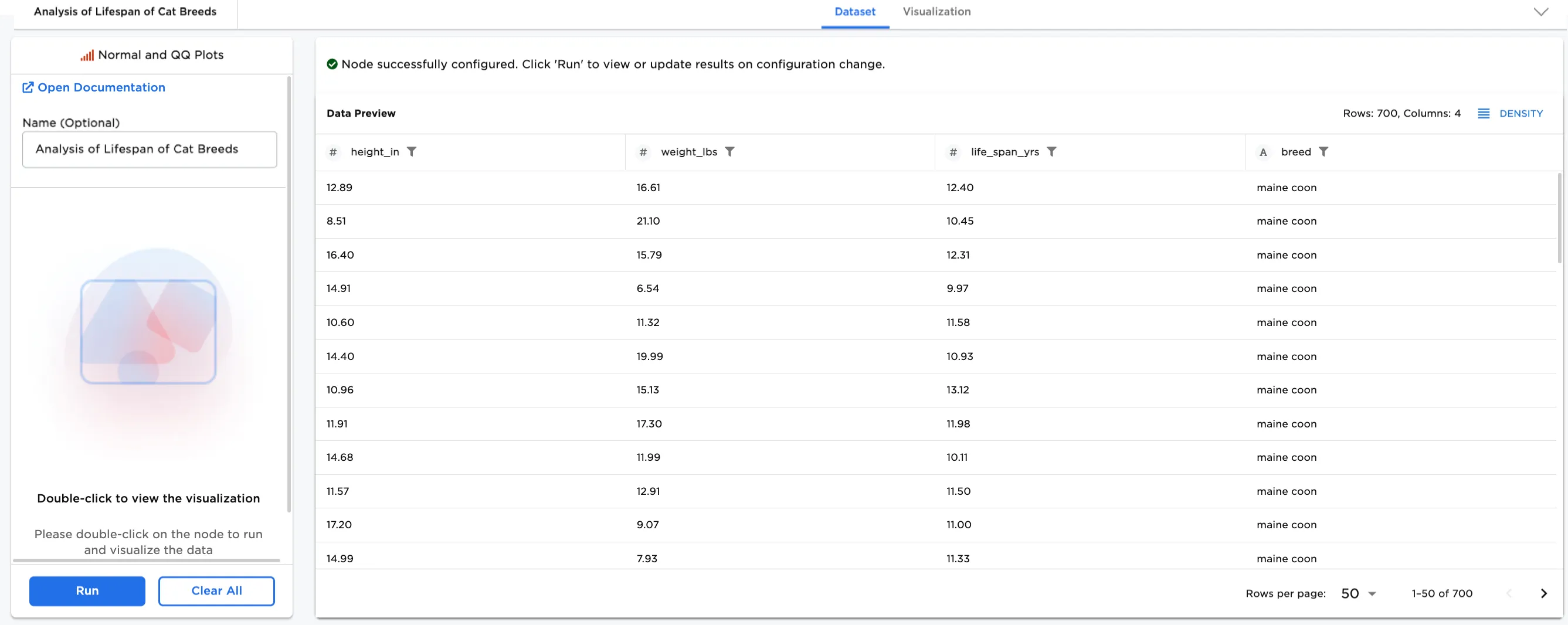This screenshot has width=1568, height=625.
Task: Click the height_in column filter icon
Action: point(412,151)
